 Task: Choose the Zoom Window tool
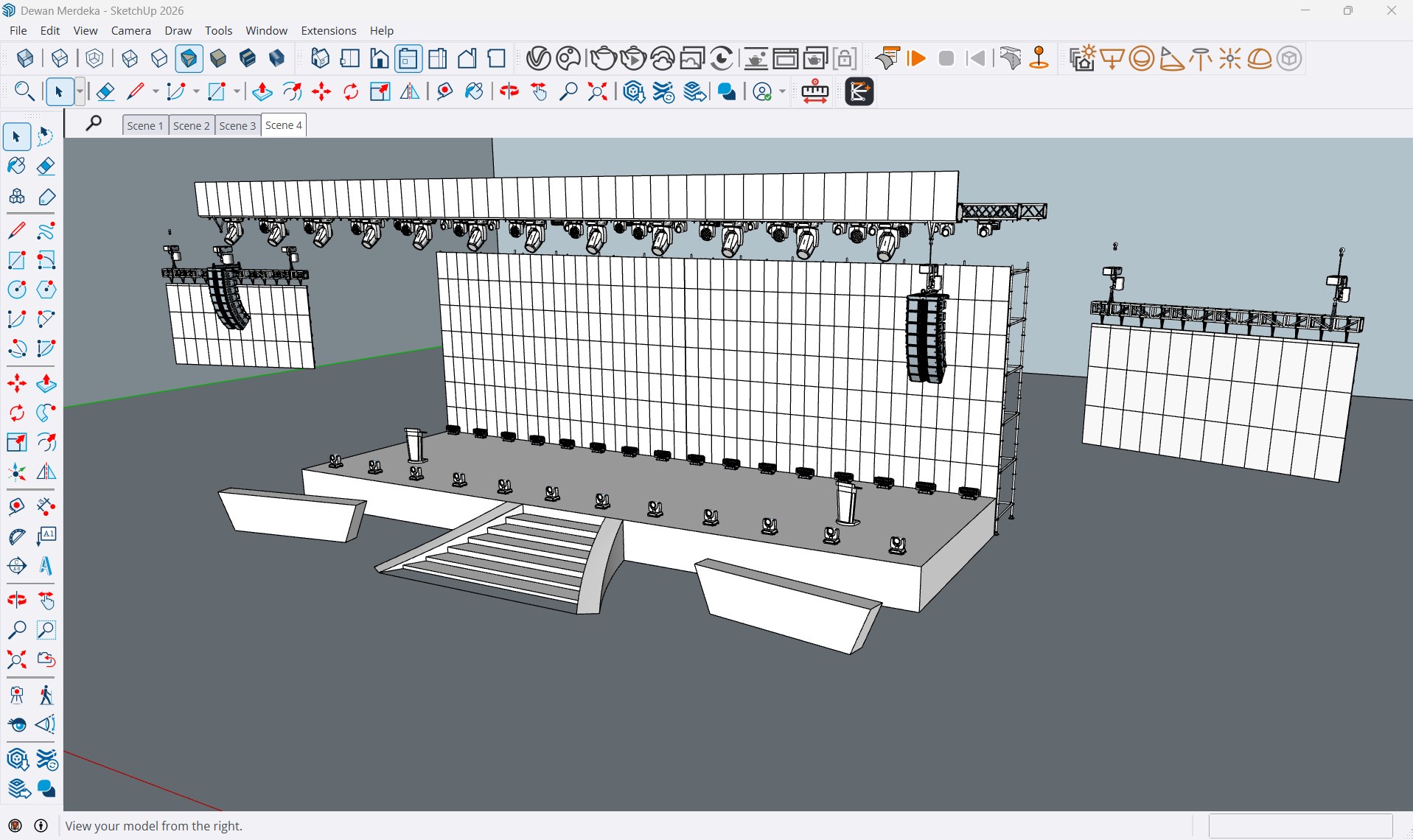click(x=46, y=630)
